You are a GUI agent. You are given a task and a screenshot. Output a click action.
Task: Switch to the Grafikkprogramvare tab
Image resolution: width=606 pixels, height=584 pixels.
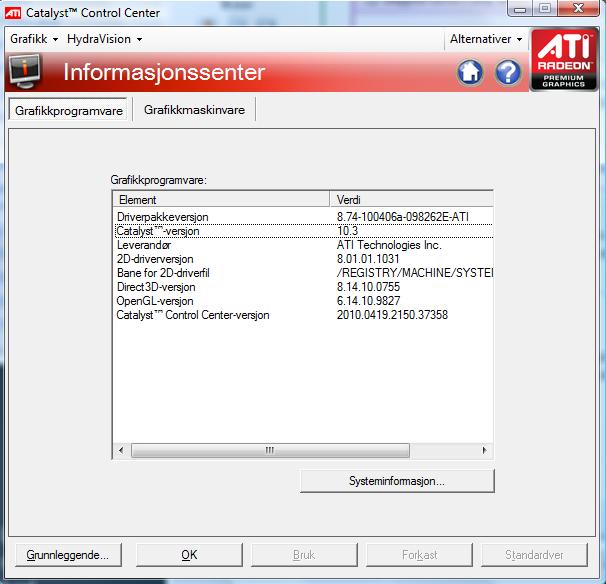coord(68,111)
